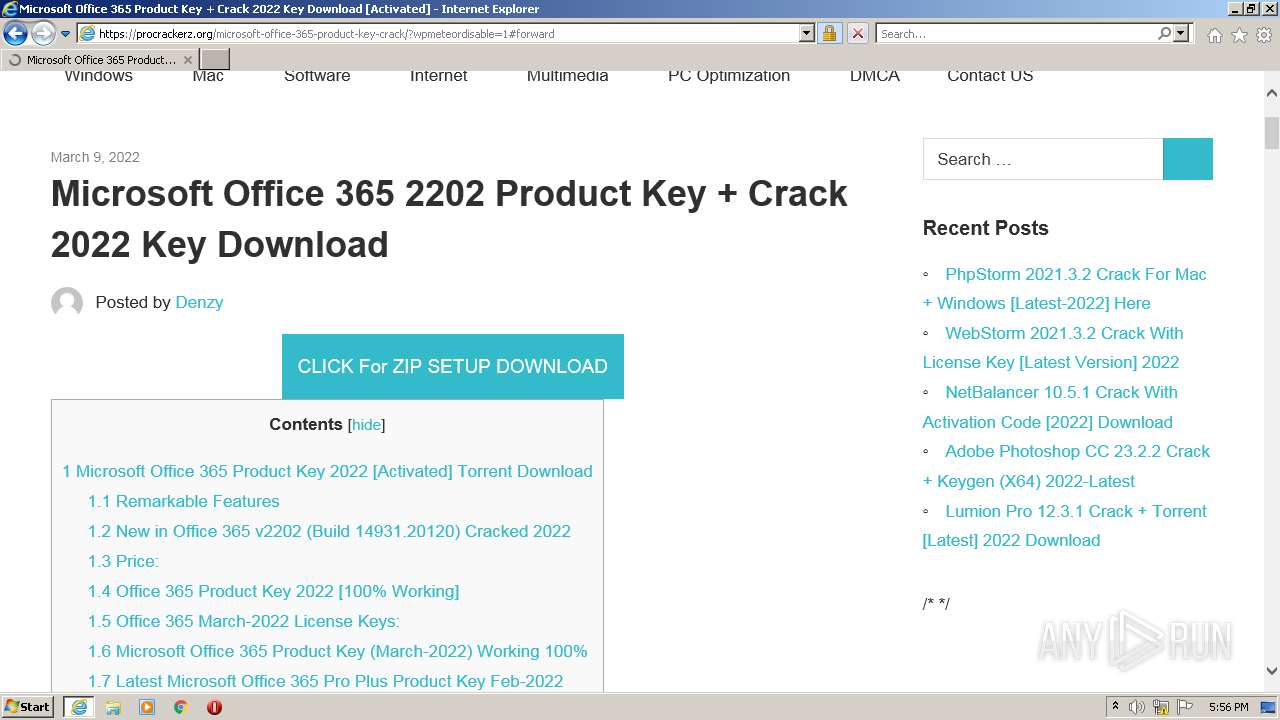Screen dimensions: 1280x720
Task: Open Adobe Photoshop CC 23.2.2 recent post
Action: click(x=1066, y=466)
